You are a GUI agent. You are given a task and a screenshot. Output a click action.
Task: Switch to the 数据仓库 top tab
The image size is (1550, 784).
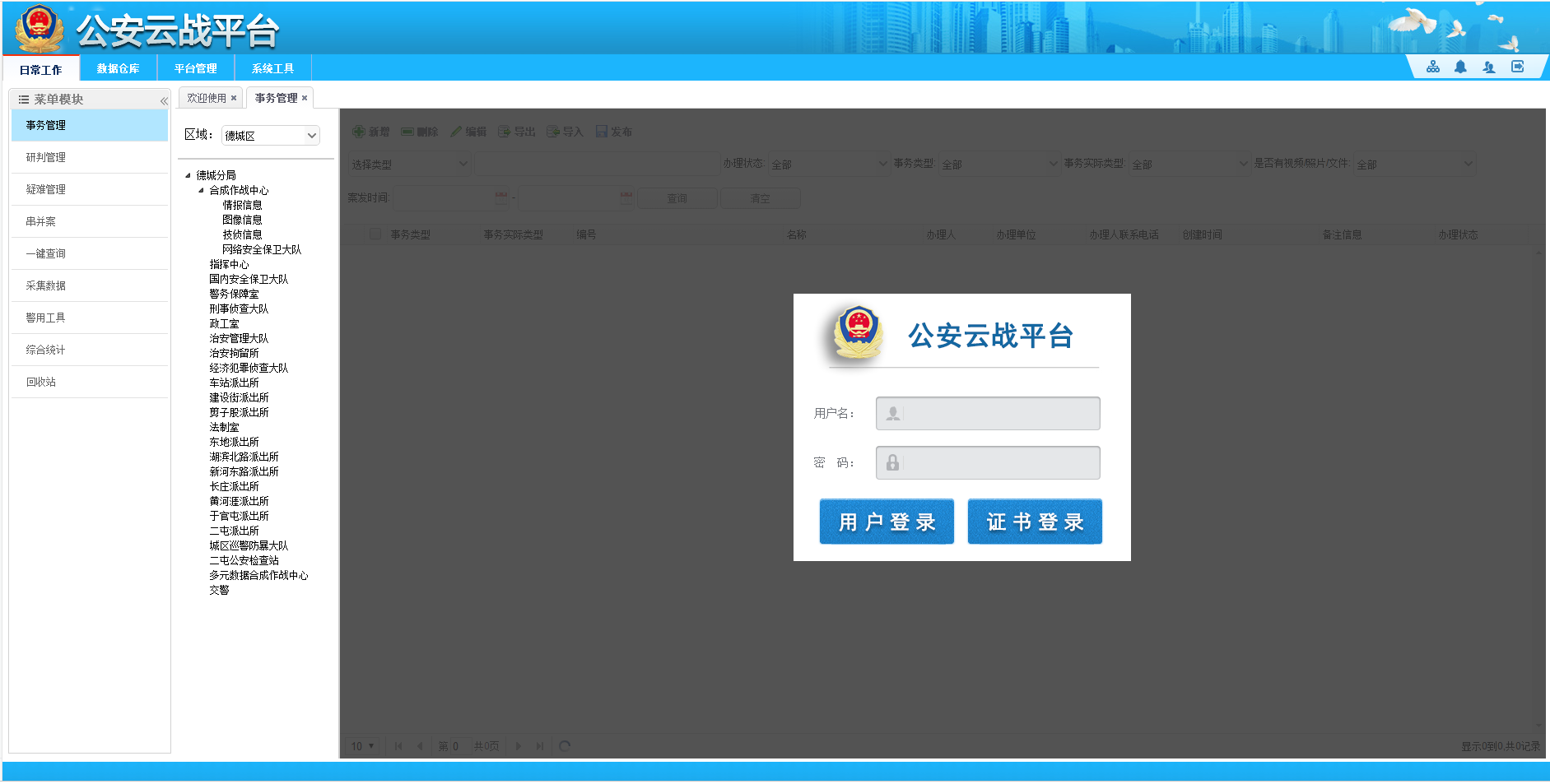[119, 68]
